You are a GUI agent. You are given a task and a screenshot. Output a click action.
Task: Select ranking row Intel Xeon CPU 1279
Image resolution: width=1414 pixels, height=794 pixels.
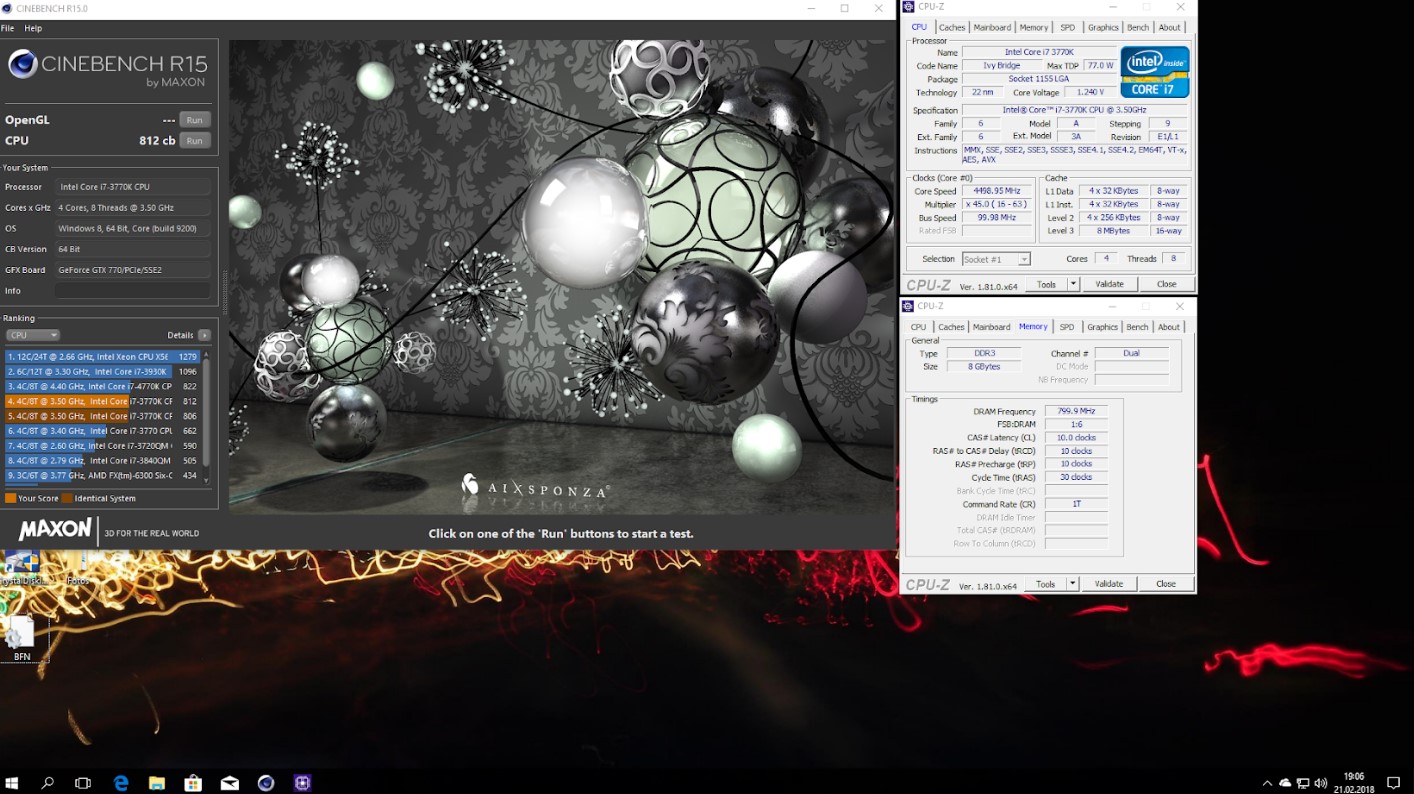[x=102, y=356]
